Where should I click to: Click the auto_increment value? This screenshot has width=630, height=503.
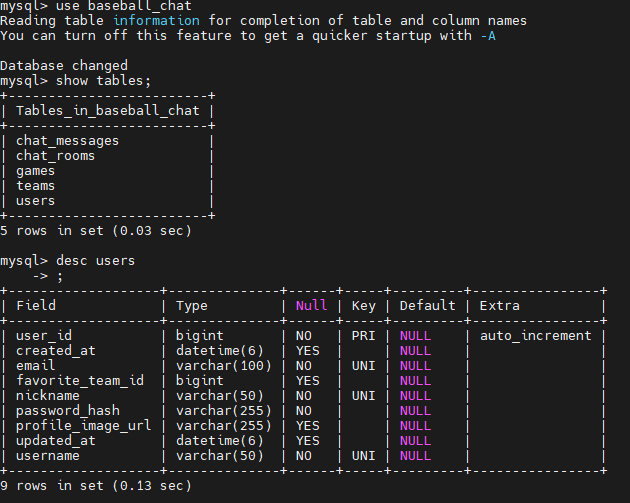click(535, 336)
